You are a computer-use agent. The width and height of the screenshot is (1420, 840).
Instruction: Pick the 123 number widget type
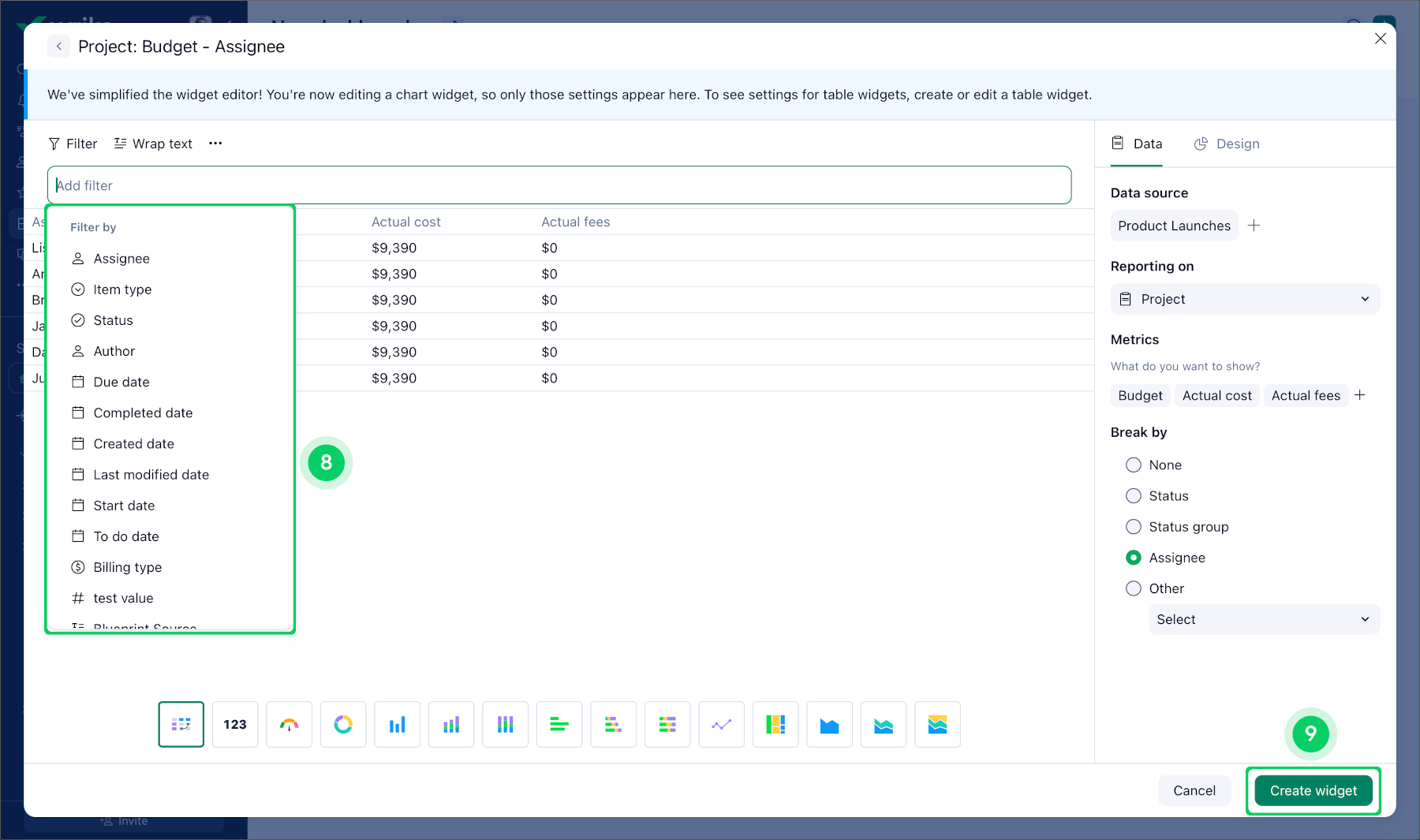click(x=235, y=724)
